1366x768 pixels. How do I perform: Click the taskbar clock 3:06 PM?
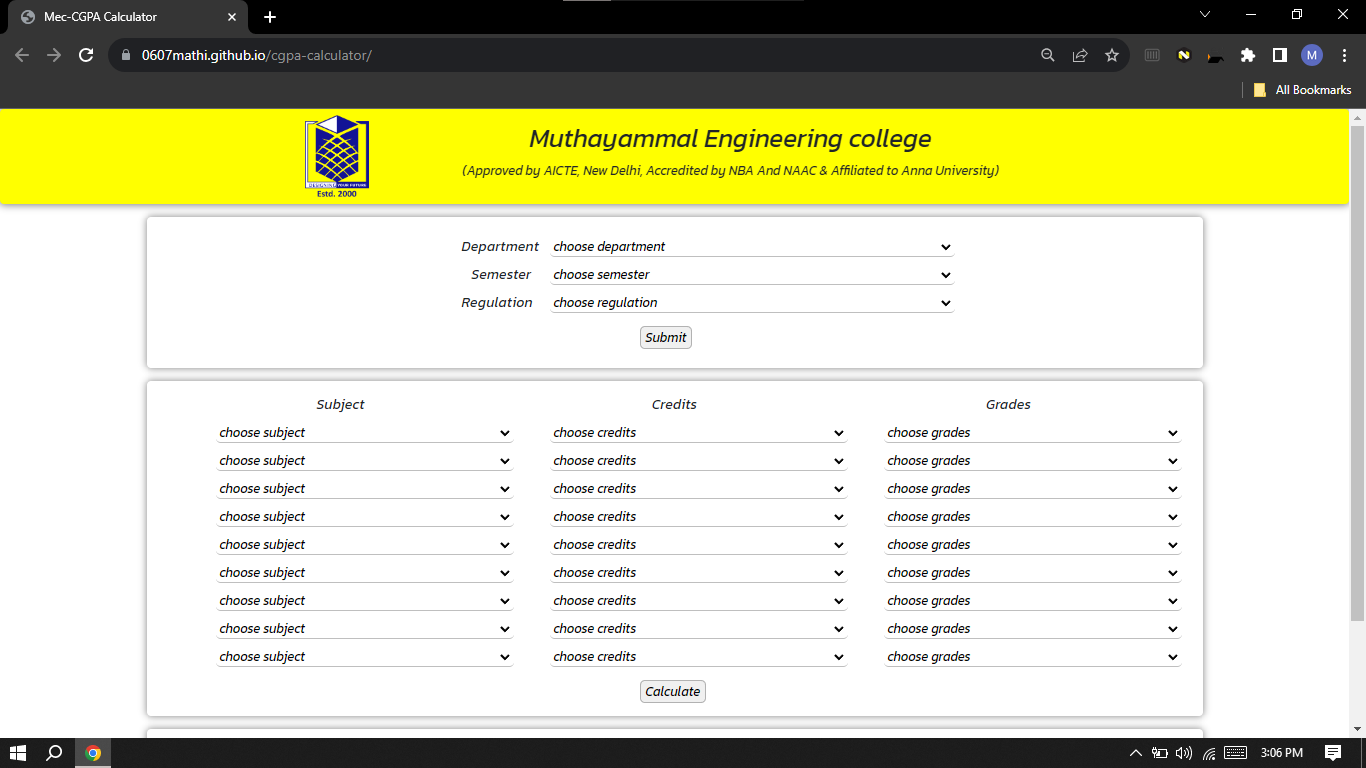[1282, 753]
